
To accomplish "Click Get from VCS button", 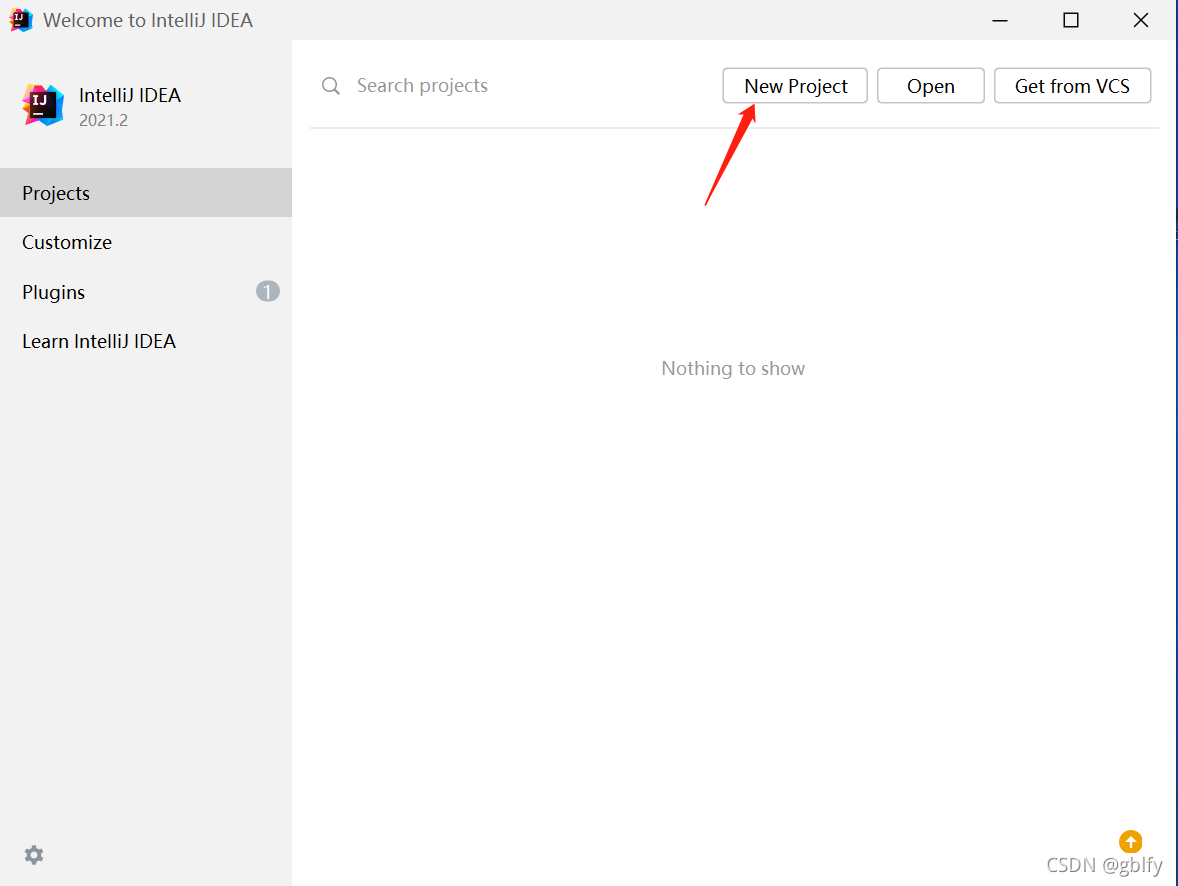I will click(1072, 86).
